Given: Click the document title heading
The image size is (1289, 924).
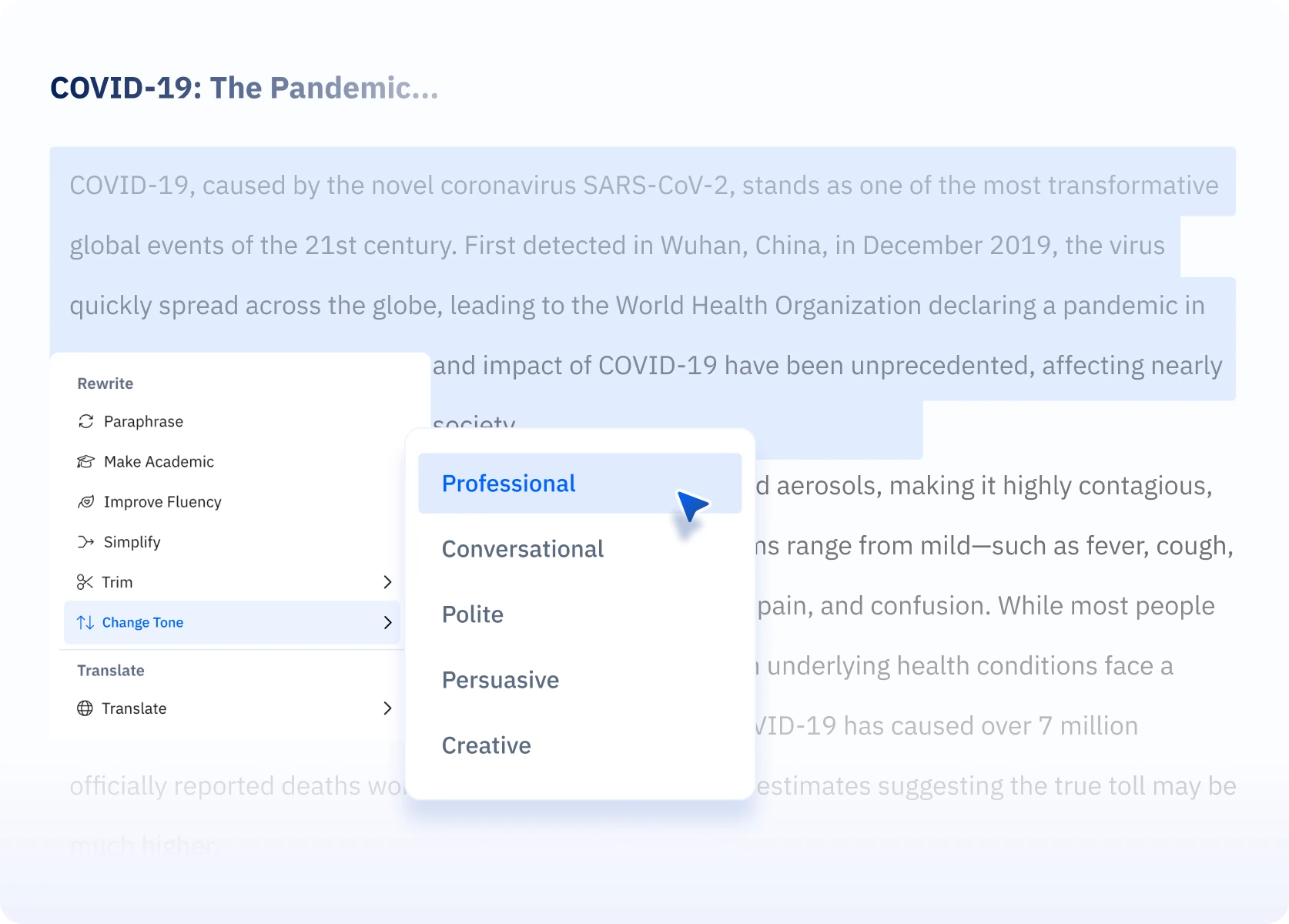Looking at the screenshot, I should [244, 88].
